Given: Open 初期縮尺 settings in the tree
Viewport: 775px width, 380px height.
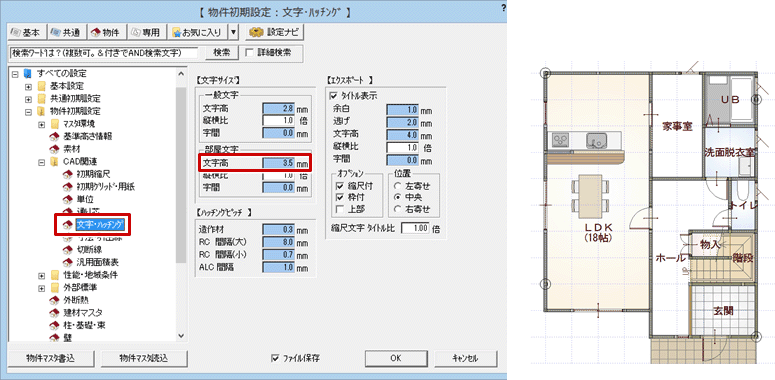Looking at the screenshot, I should pyautogui.click(x=88, y=174).
